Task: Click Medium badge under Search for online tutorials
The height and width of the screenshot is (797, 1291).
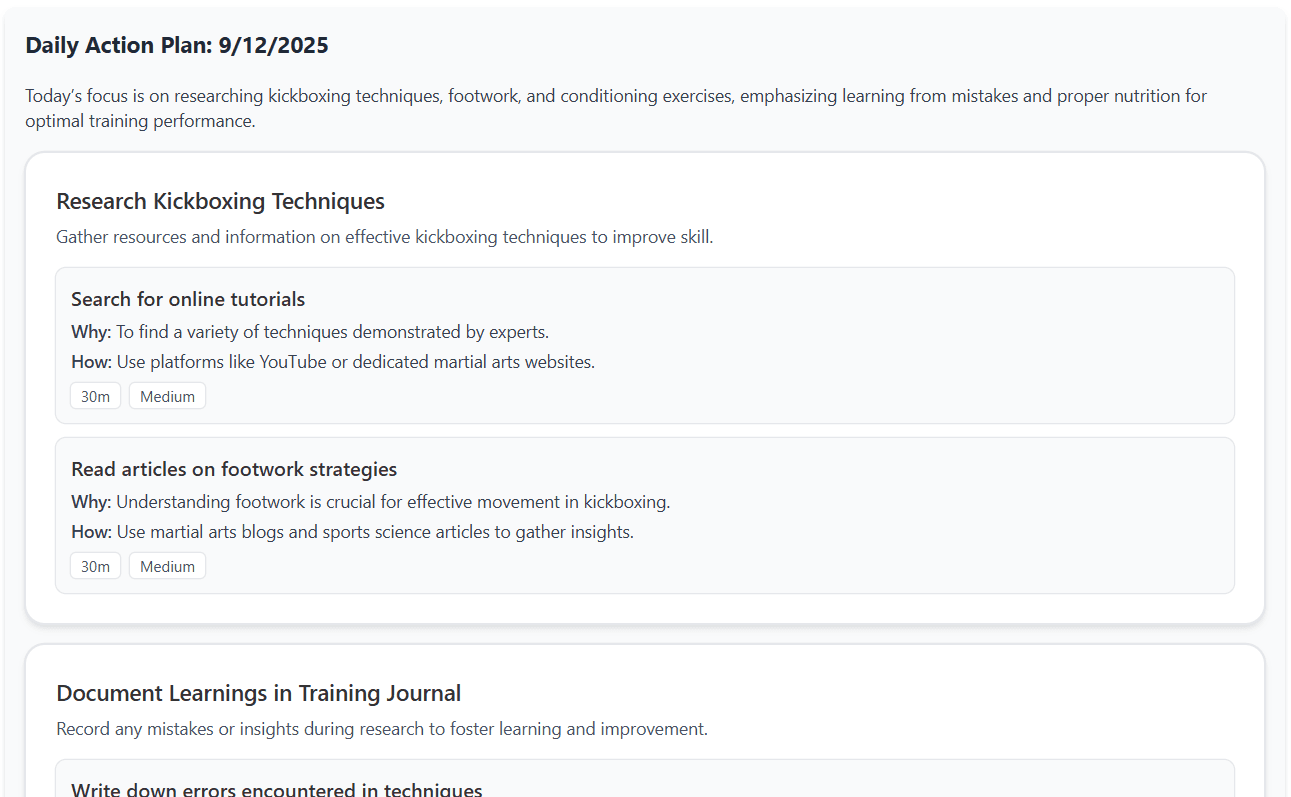Action: click(x=167, y=396)
